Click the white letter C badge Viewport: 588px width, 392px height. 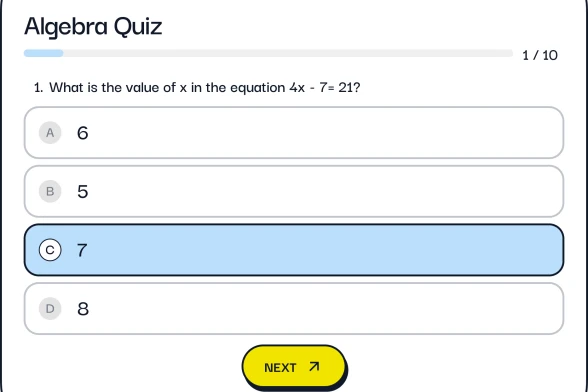click(x=50, y=250)
